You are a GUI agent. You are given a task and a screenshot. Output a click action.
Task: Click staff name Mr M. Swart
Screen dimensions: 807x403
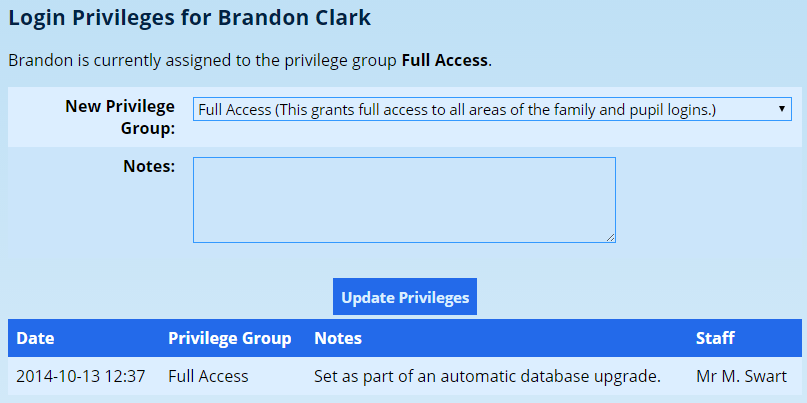point(741,376)
